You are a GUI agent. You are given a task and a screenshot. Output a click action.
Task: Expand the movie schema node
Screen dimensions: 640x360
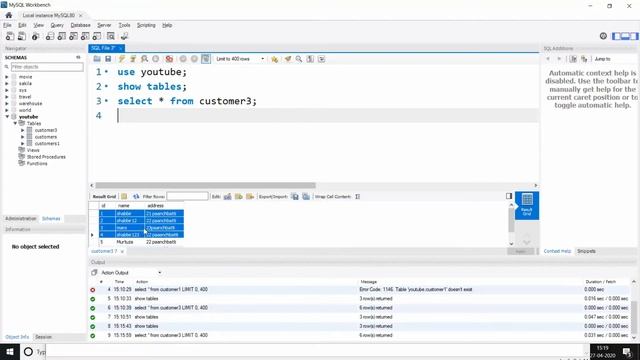point(7,77)
